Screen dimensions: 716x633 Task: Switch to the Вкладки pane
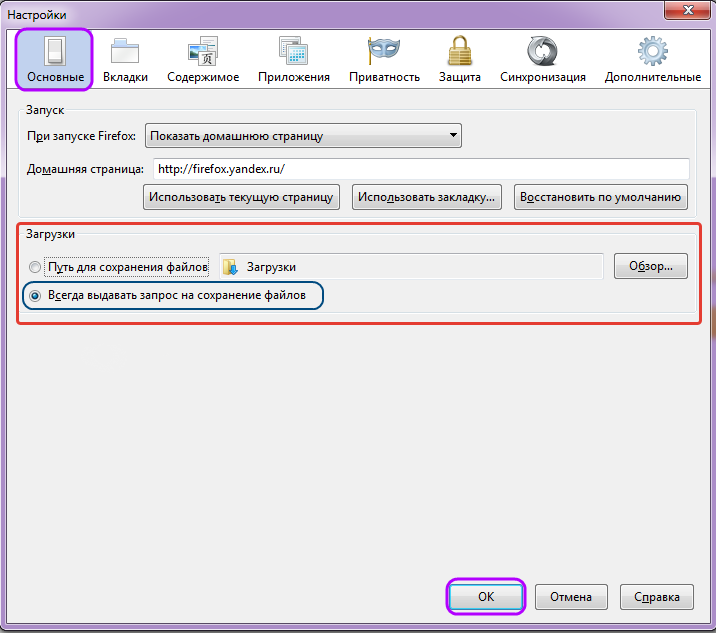tap(125, 60)
